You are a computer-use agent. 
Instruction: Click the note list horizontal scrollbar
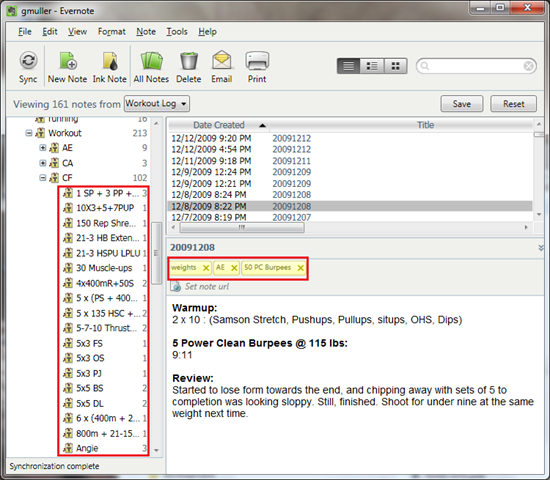242,227
